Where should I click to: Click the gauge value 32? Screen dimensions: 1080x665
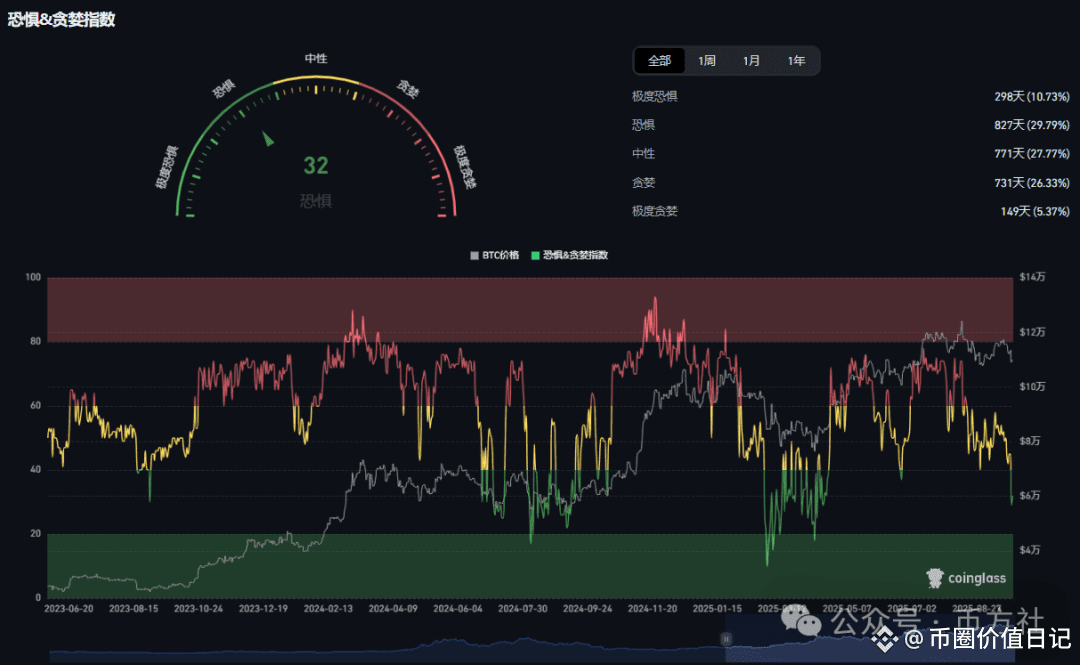pyautogui.click(x=316, y=166)
